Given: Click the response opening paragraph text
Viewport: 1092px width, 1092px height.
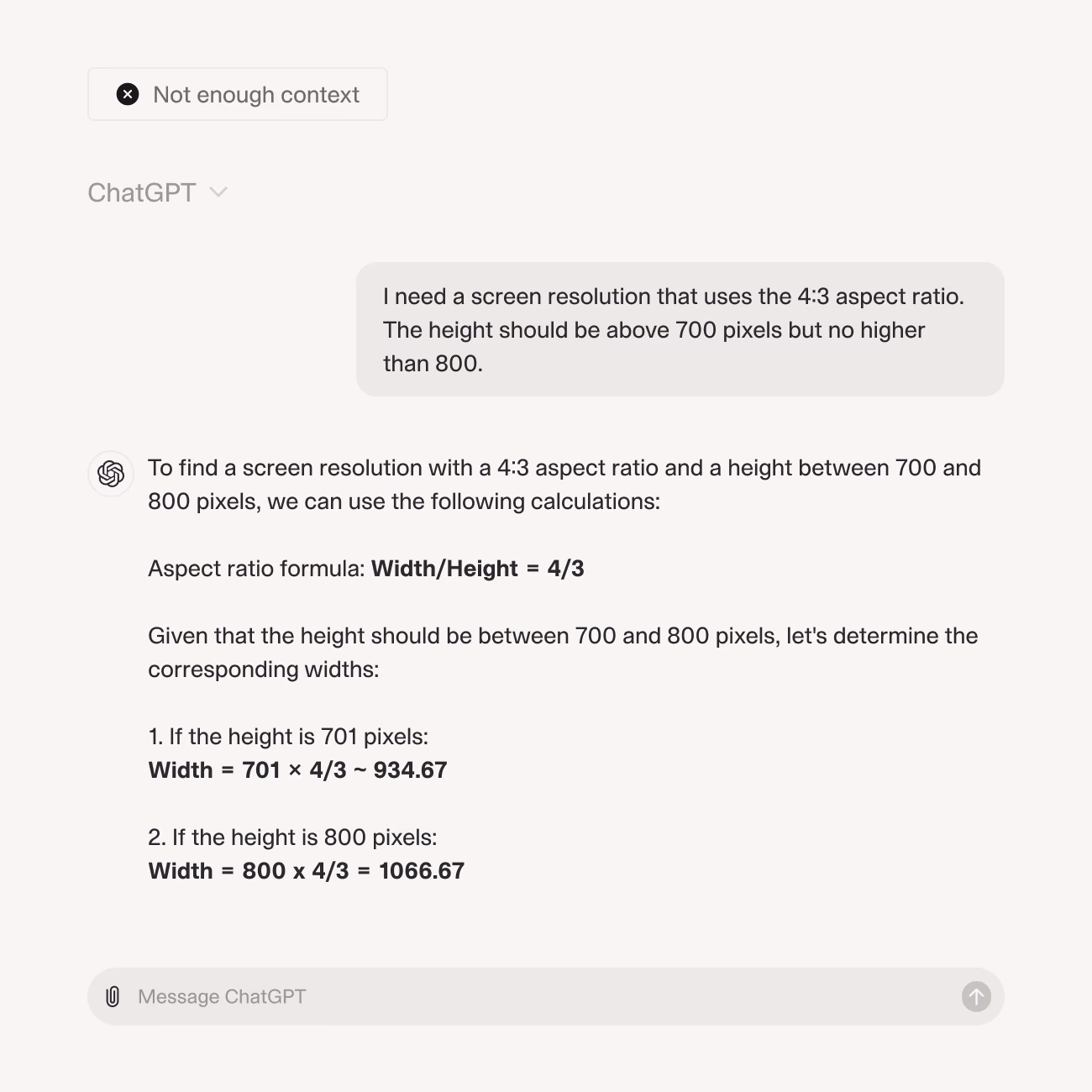Looking at the screenshot, I should click(564, 485).
